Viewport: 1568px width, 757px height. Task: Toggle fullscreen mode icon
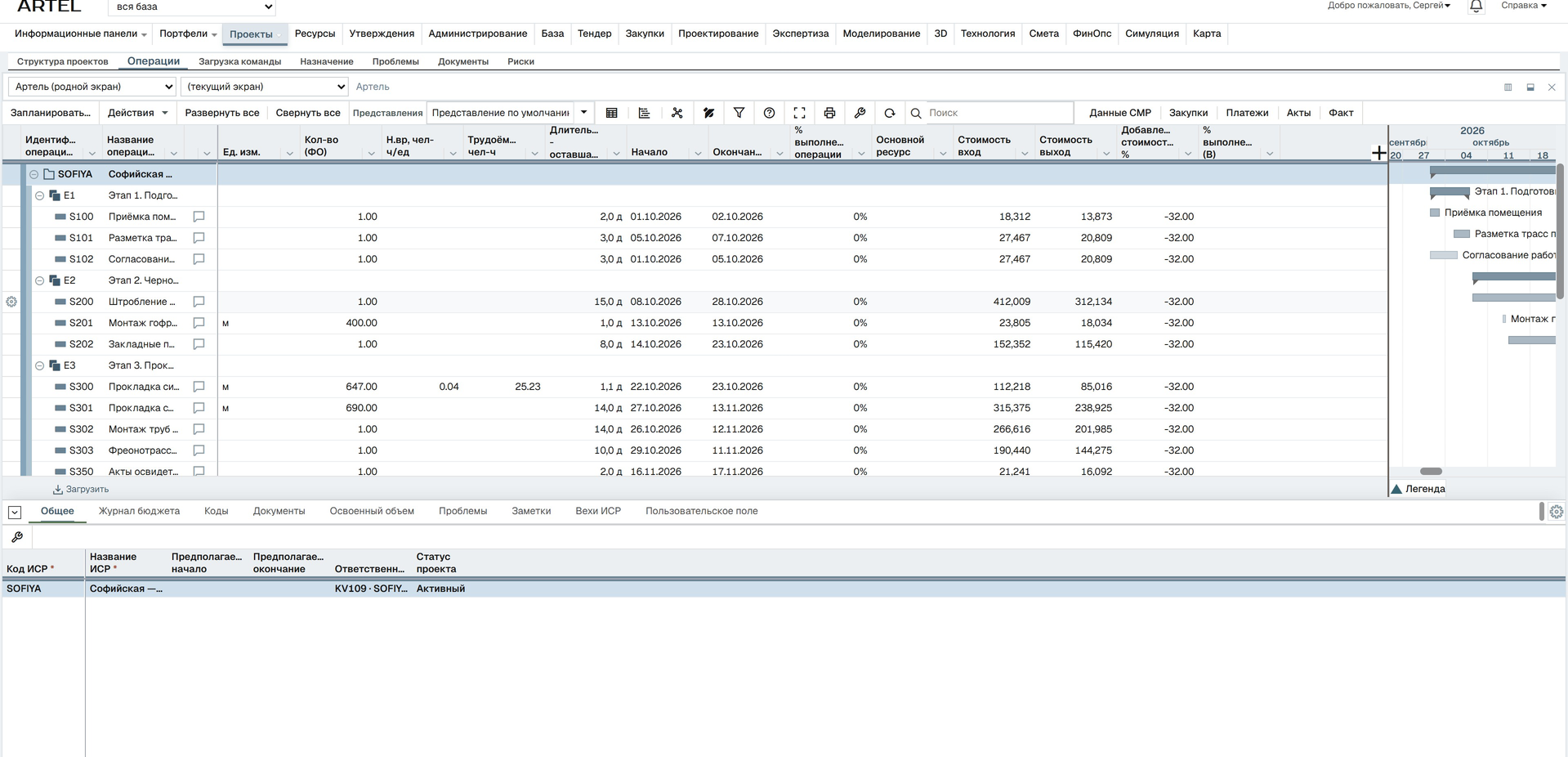click(x=799, y=113)
